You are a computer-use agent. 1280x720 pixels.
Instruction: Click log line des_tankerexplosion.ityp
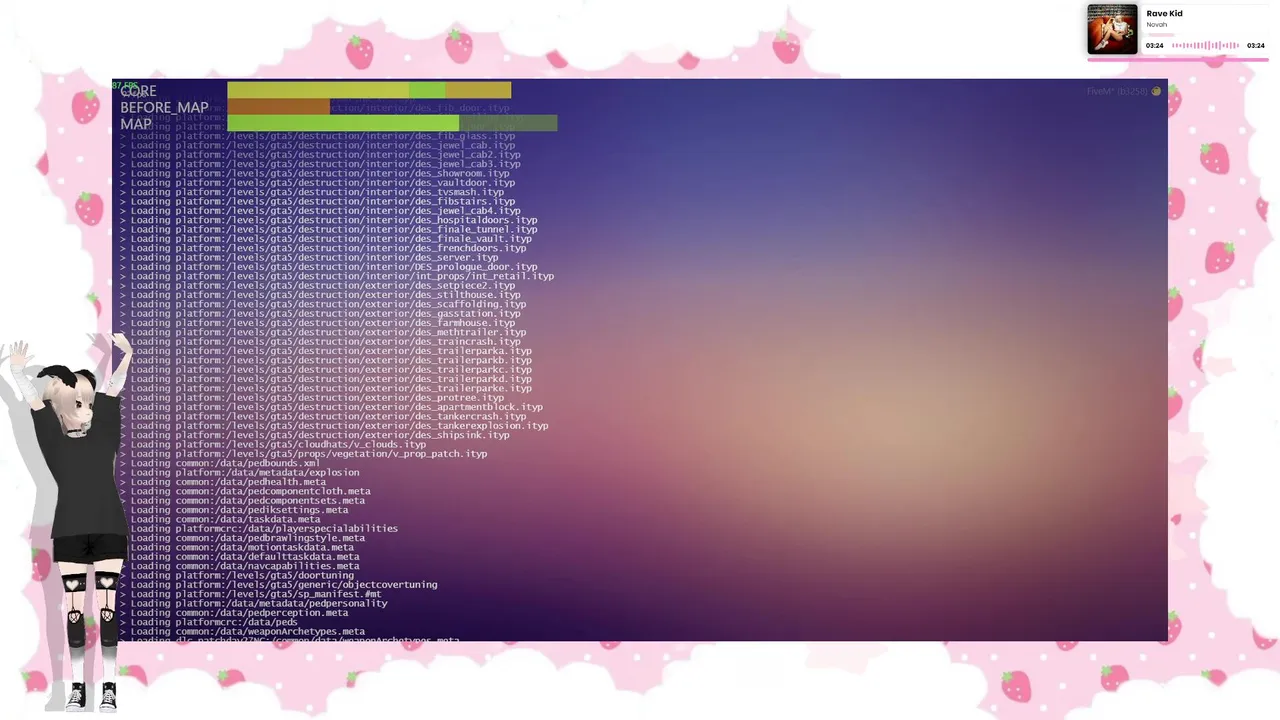tap(334, 425)
